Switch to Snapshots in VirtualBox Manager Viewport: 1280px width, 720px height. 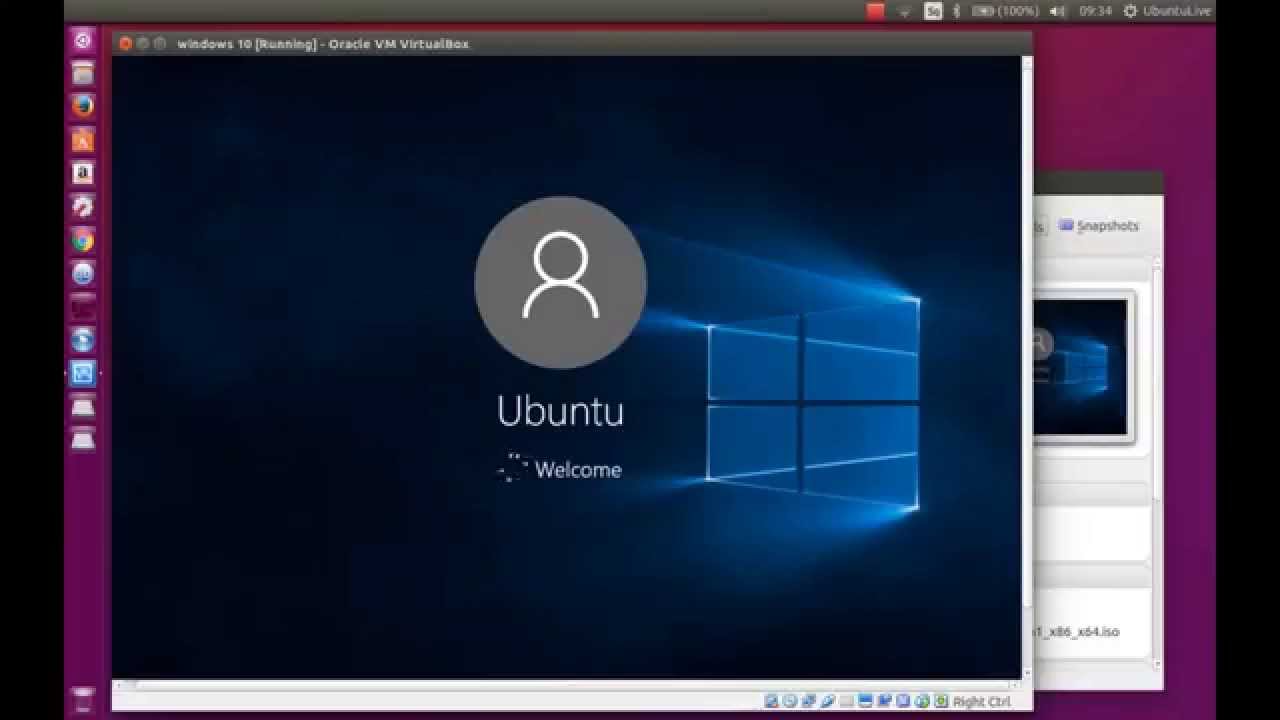pos(1099,226)
